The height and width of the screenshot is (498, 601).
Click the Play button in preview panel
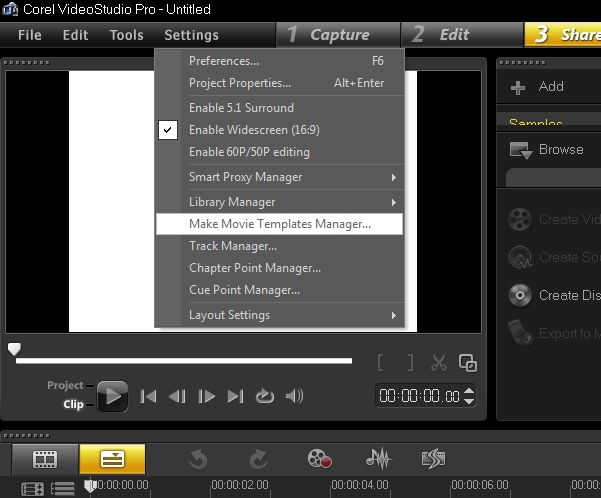112,396
